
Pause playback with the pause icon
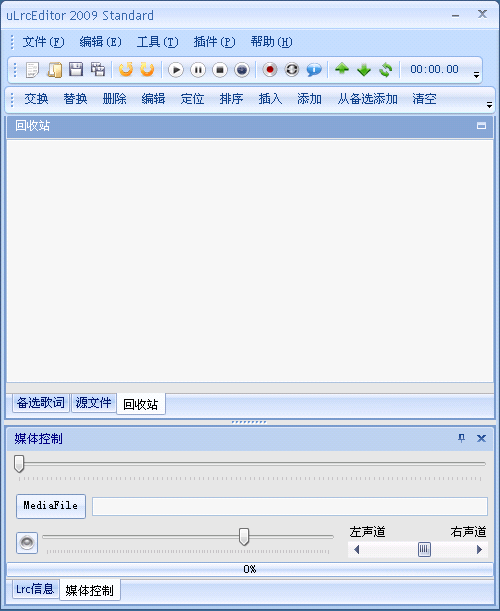(x=198, y=70)
